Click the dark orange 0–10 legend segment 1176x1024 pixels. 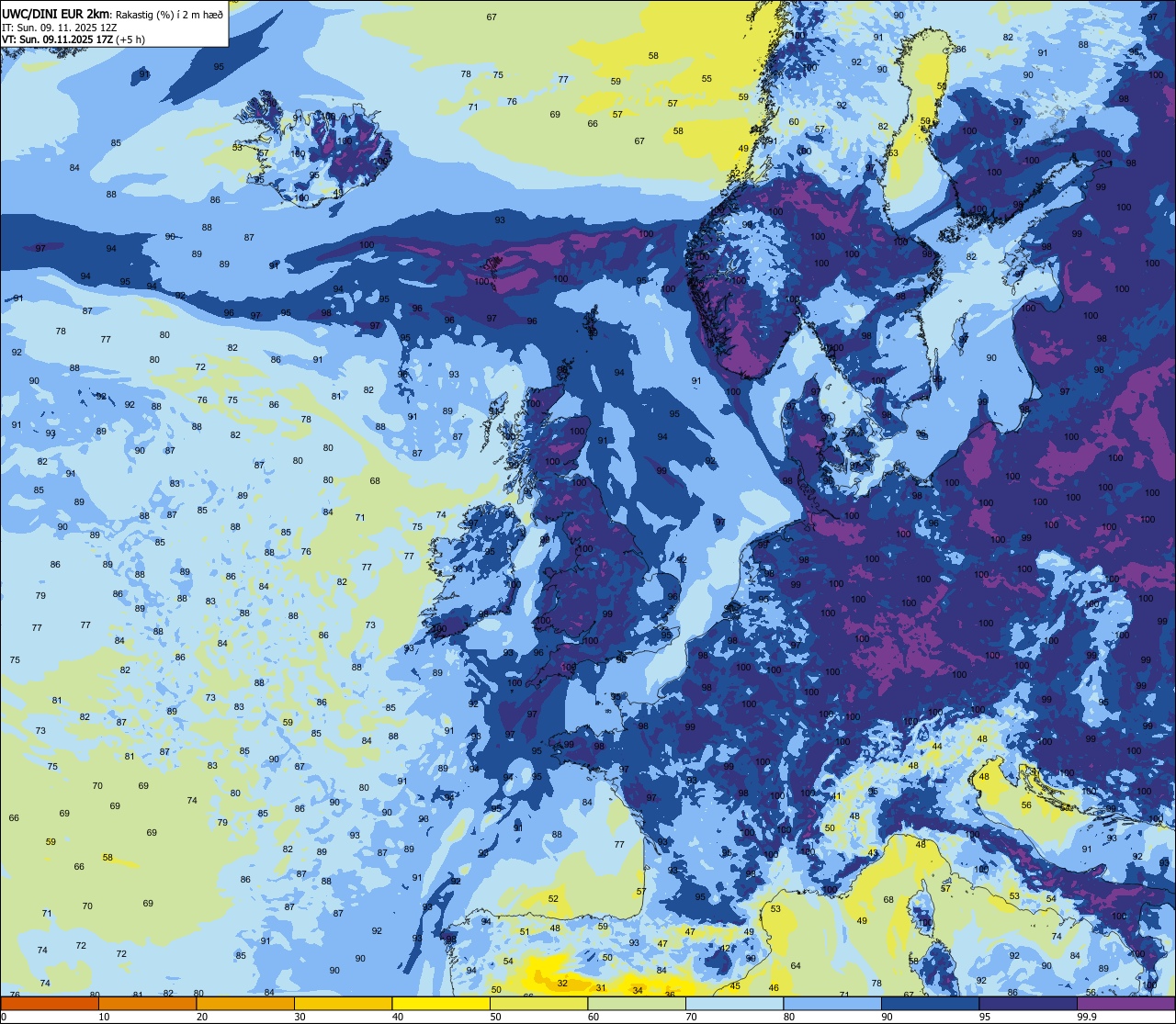tap(50, 1004)
